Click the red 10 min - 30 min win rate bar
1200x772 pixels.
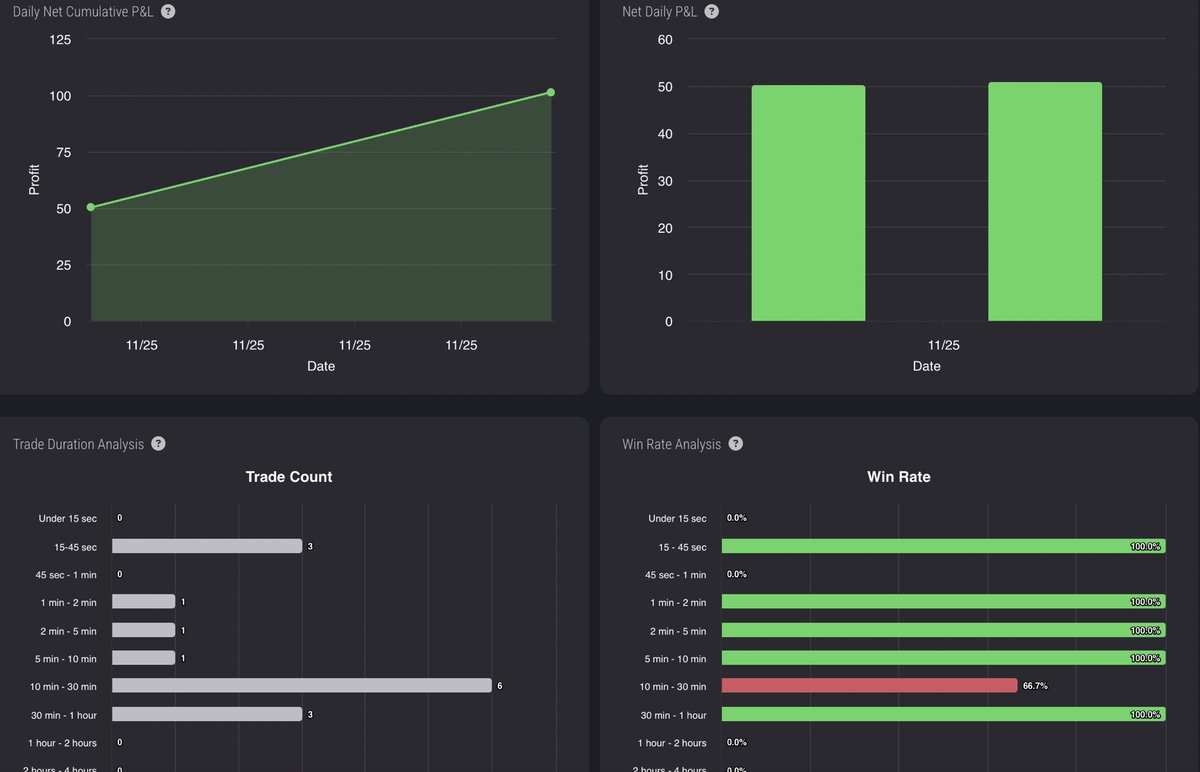pyautogui.click(x=869, y=686)
